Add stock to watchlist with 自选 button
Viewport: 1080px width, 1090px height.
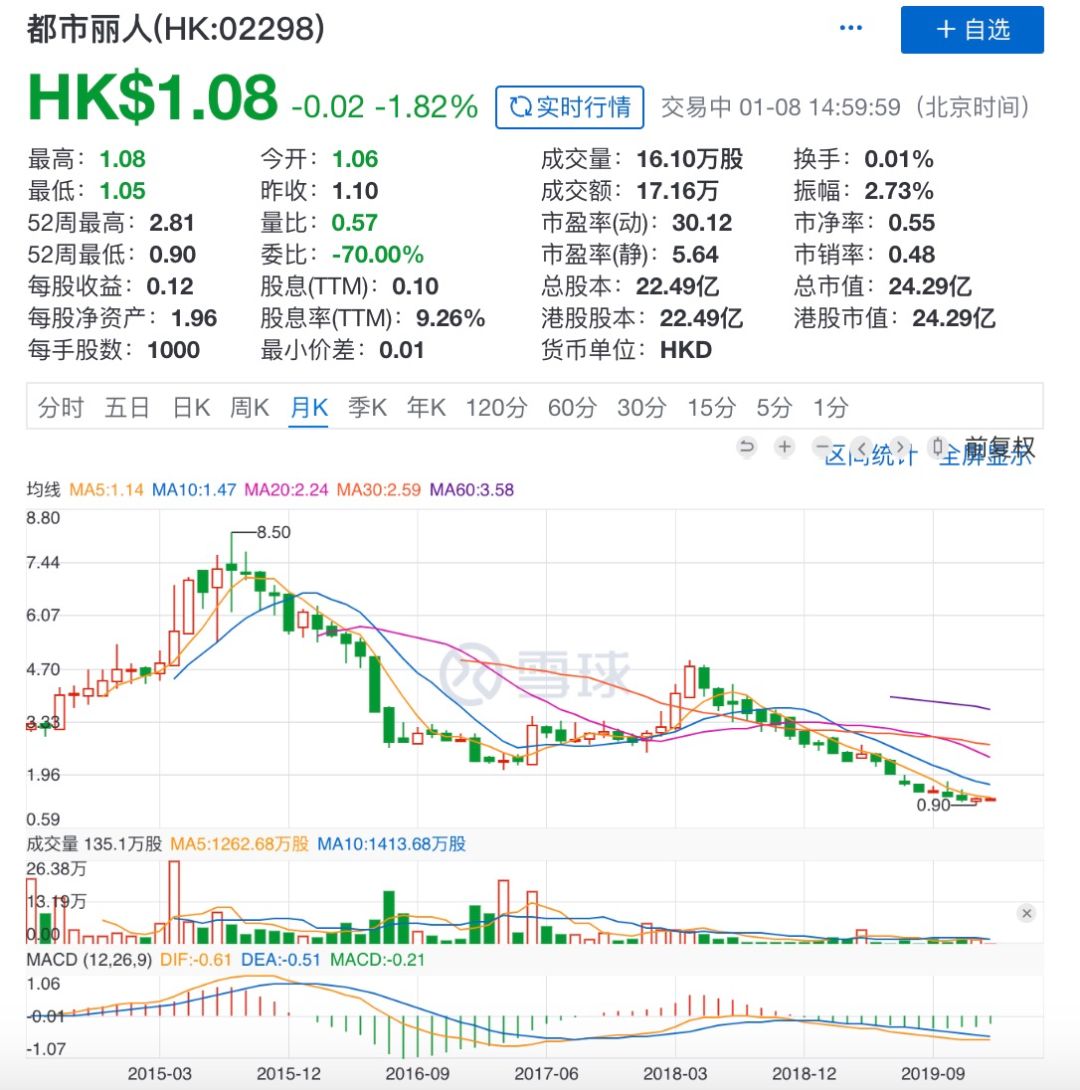pos(972,30)
